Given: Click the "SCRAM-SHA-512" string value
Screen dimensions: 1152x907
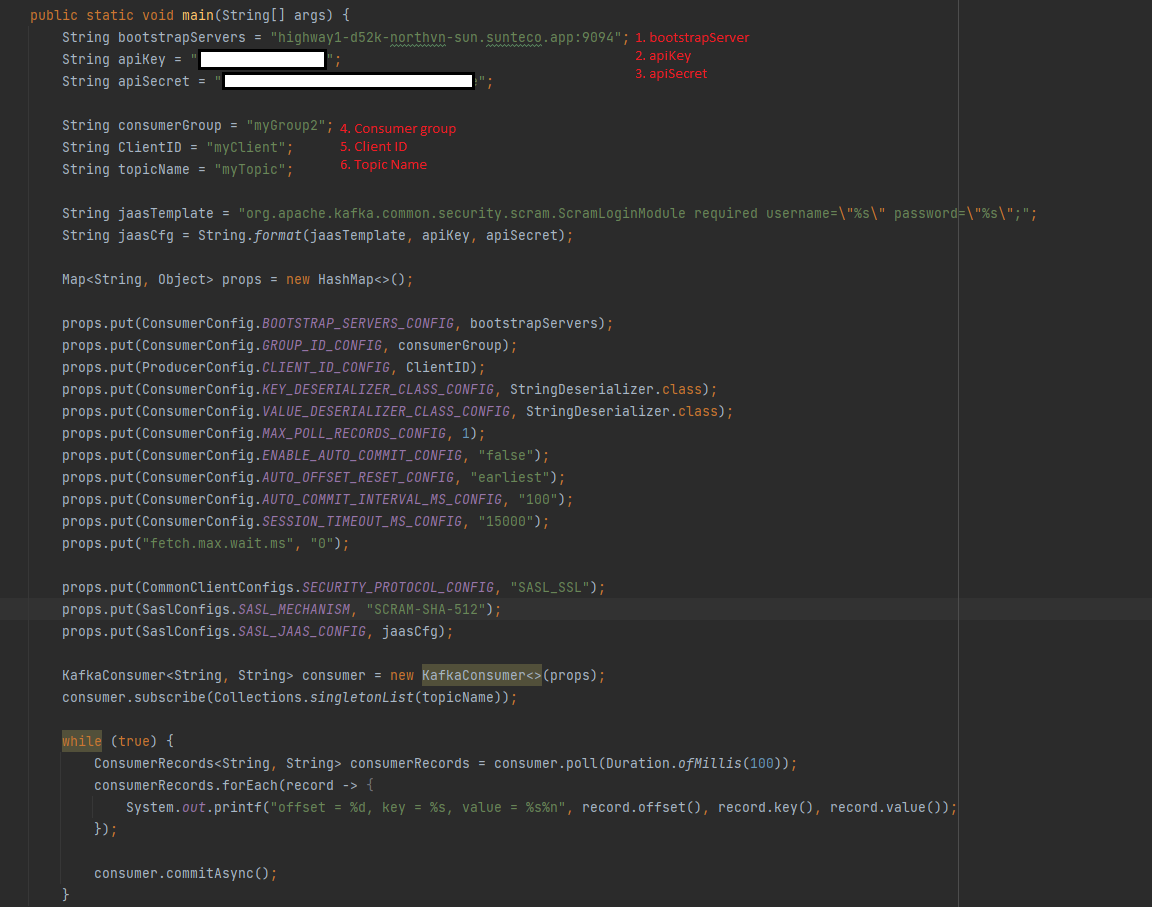Looking at the screenshot, I should pyautogui.click(x=426, y=610).
